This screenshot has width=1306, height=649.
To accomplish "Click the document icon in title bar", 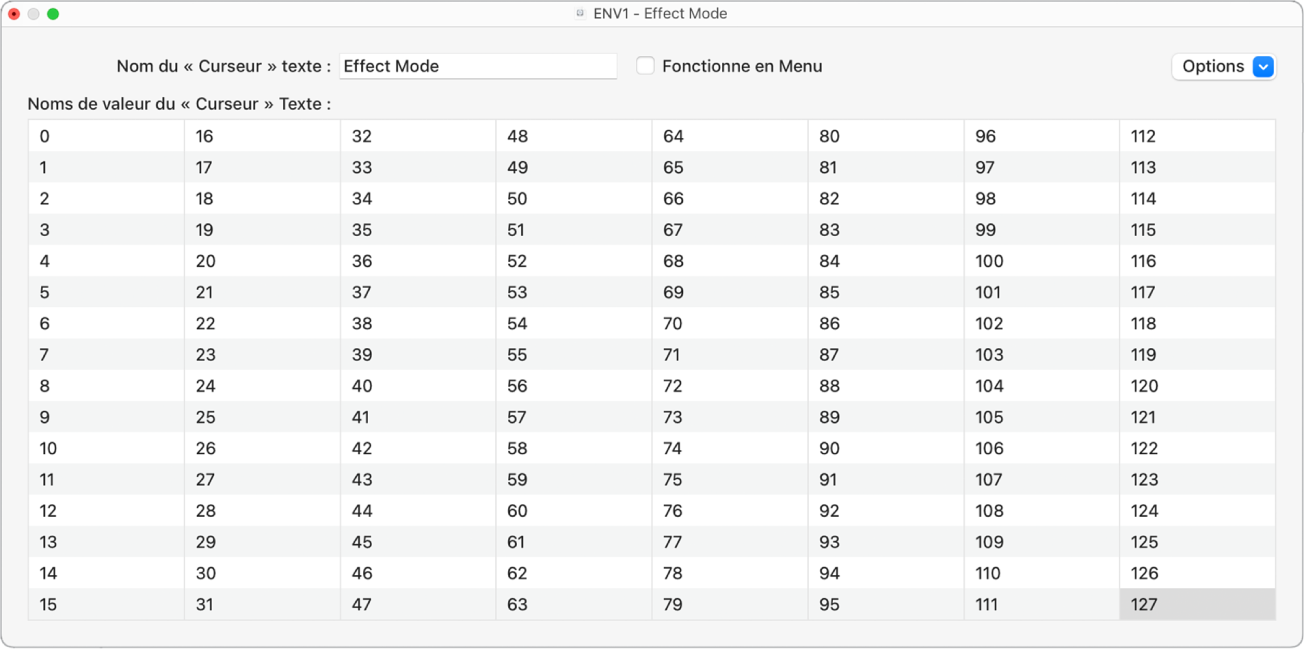I will [580, 14].
